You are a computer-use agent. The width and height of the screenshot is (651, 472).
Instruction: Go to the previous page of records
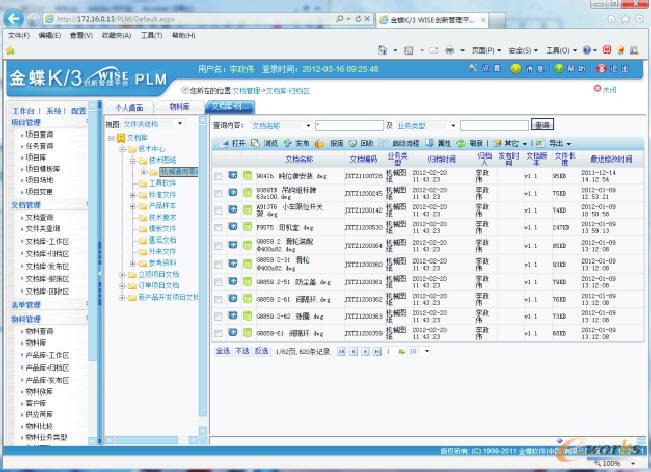pyautogui.click(x=353, y=352)
